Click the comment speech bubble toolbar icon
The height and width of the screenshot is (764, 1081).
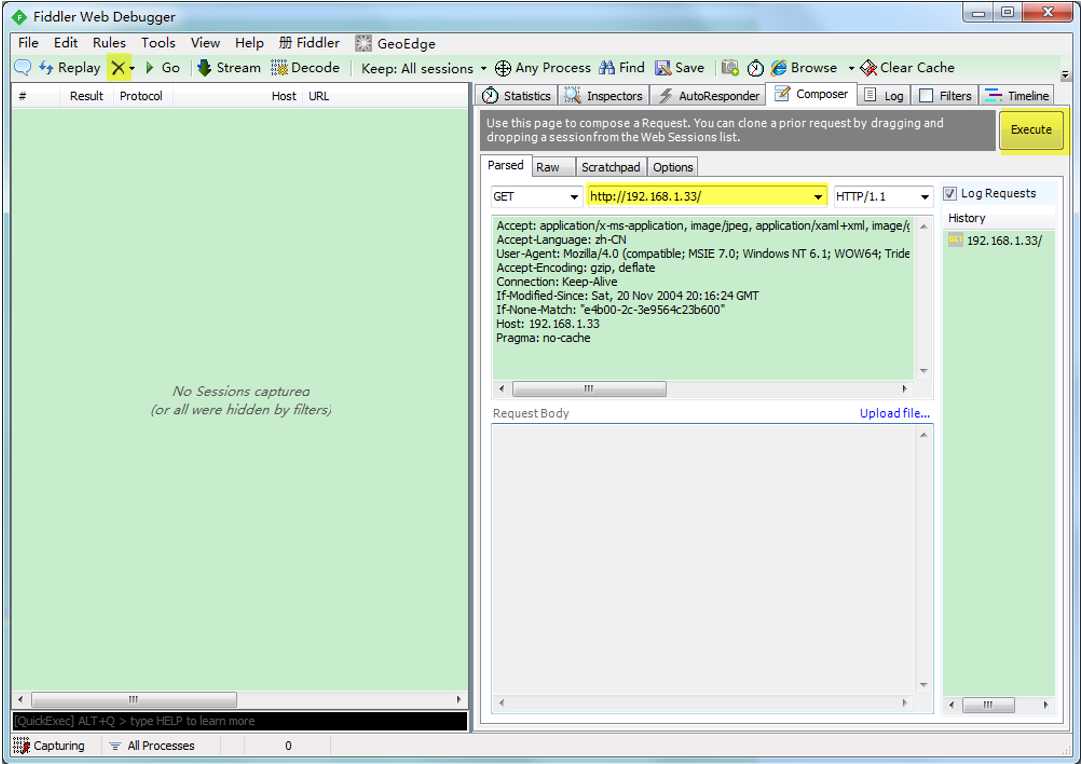23,68
